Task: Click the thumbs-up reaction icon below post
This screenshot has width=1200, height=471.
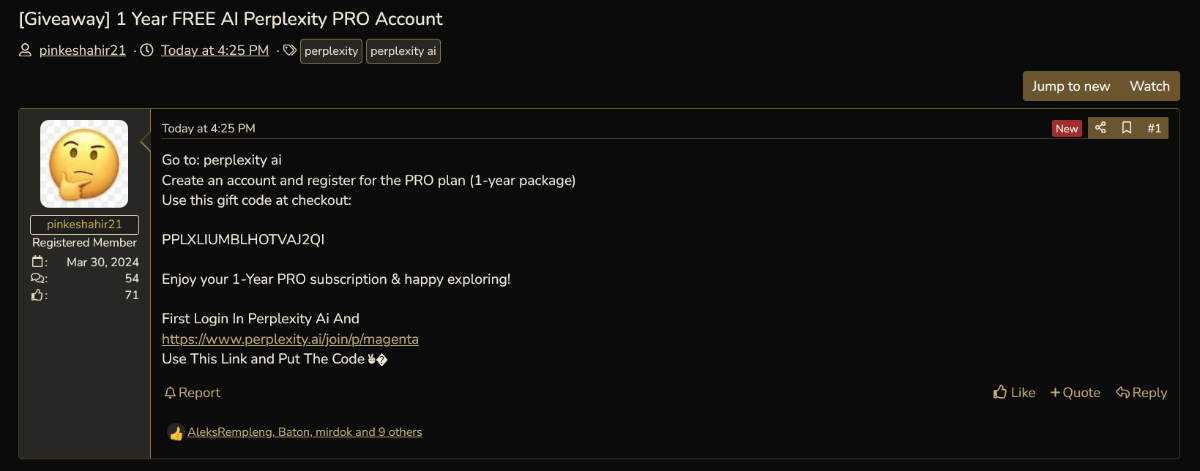Action: [x=176, y=433]
